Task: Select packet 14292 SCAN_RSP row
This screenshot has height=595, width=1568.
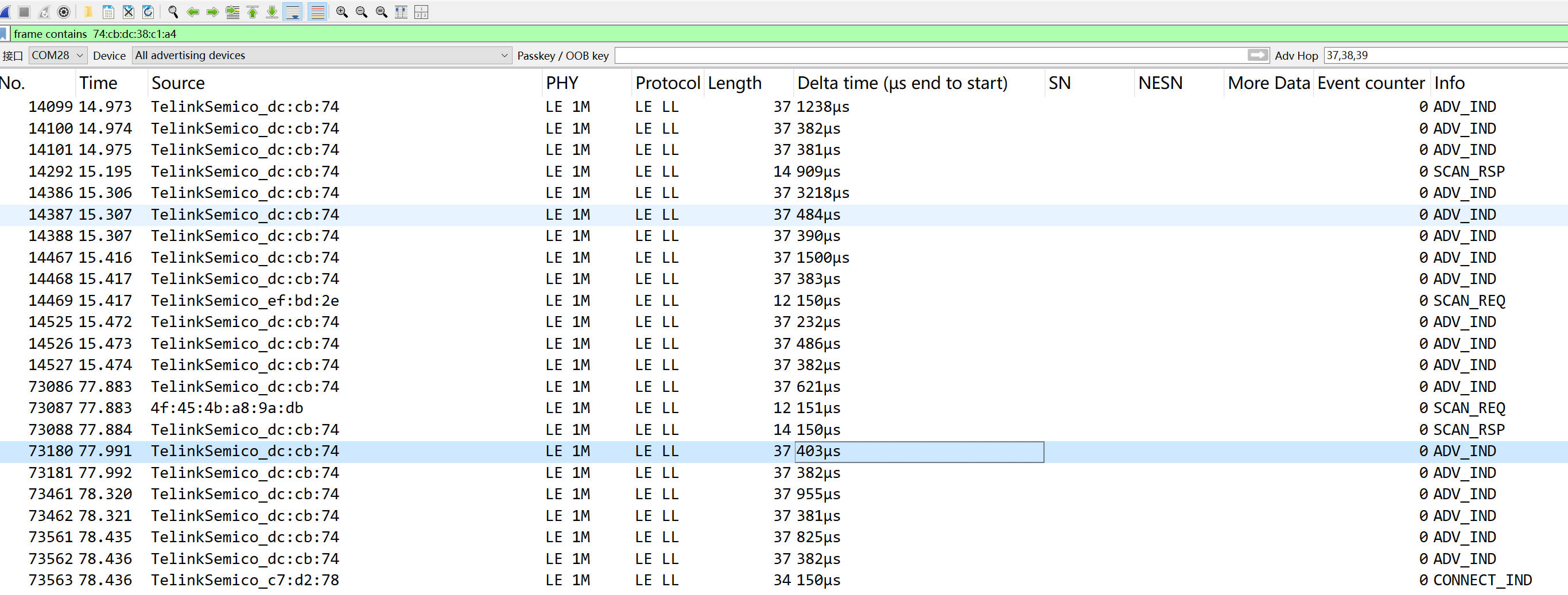Action: 784,172
